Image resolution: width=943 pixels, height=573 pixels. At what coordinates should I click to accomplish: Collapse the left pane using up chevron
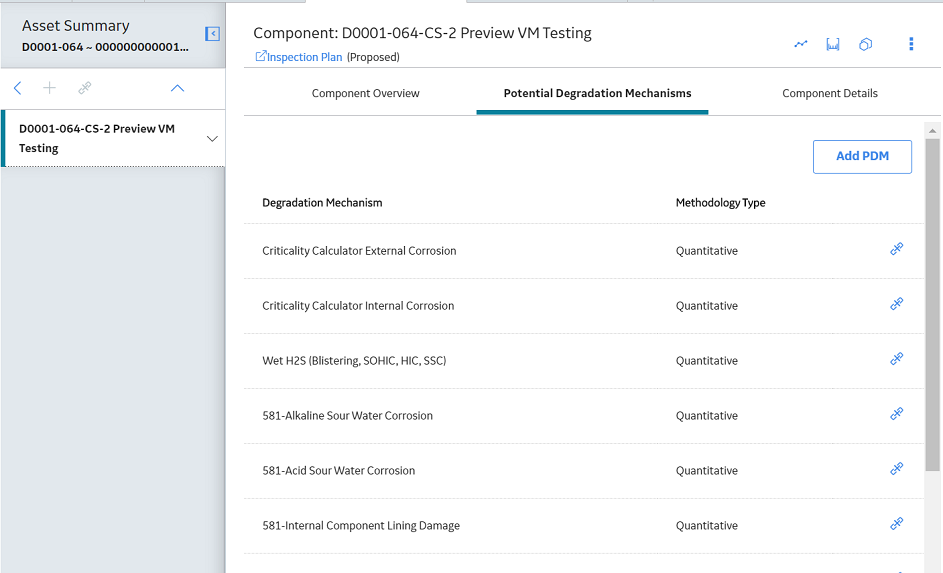177,88
